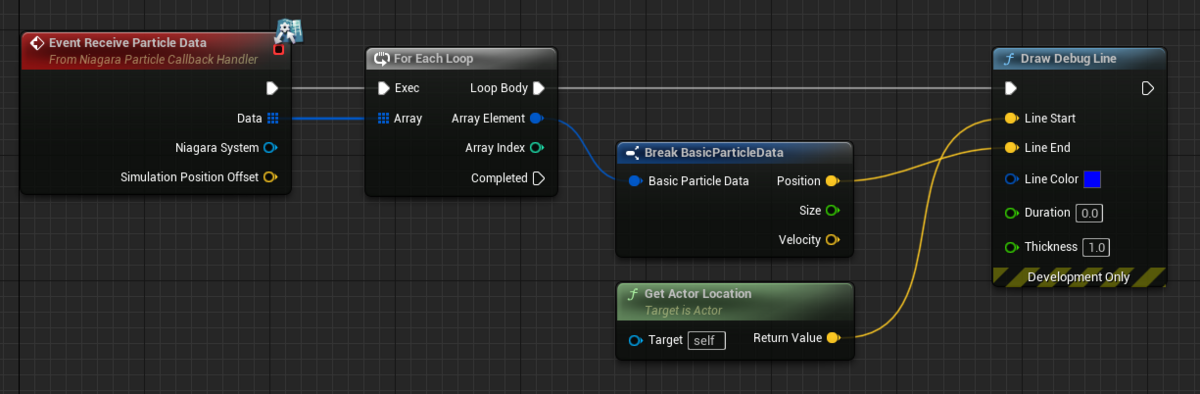The width and height of the screenshot is (1200, 394).
Task: Click the Target is Actor subtitle
Action: coord(684,311)
